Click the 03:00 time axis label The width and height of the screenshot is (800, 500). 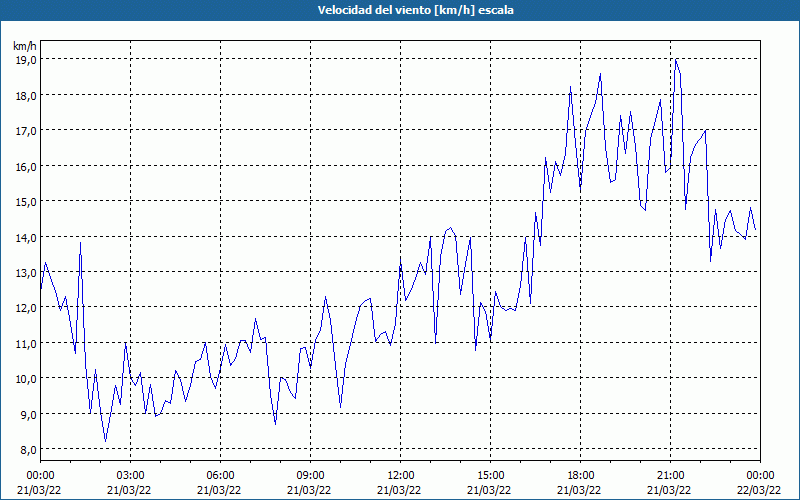131,476
